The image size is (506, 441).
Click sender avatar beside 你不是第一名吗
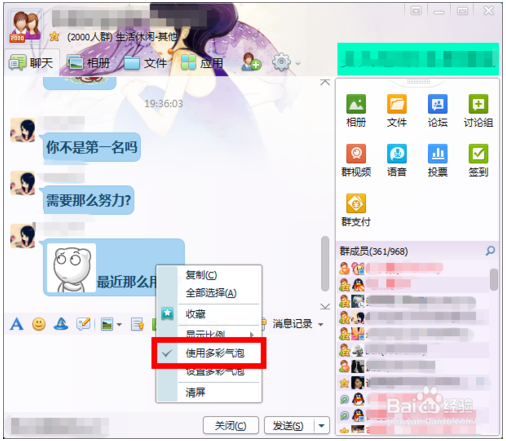pos(23,130)
